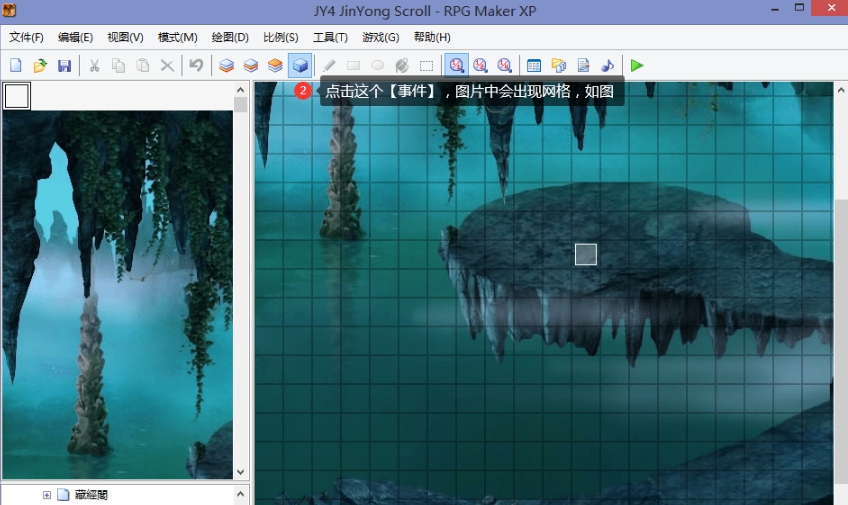Open the 模式(M) menu
This screenshot has width=848, height=505.
[x=177, y=37]
